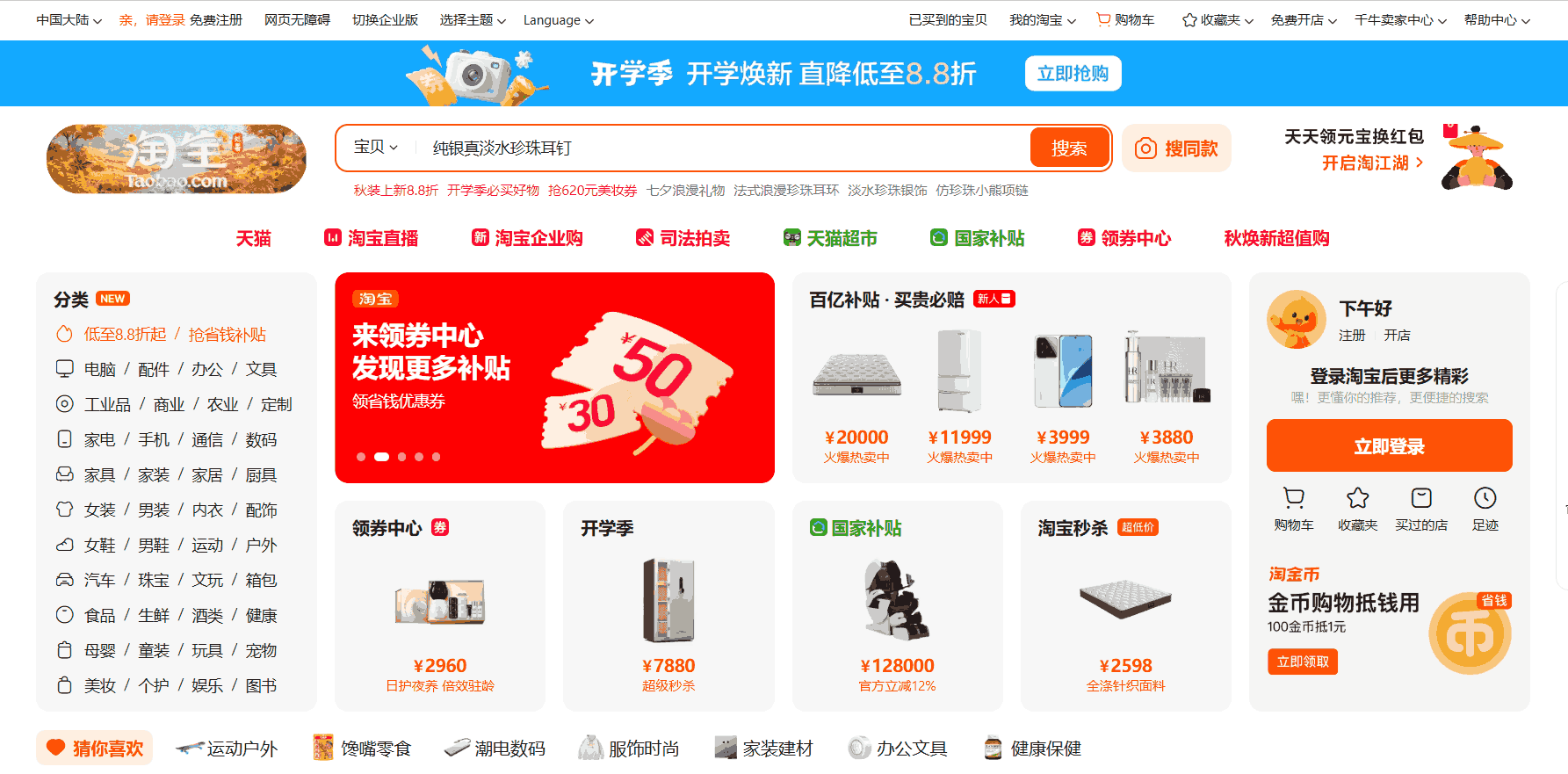Expand the 宝贝 search type dropdown
The image size is (1568, 774).
(376, 148)
